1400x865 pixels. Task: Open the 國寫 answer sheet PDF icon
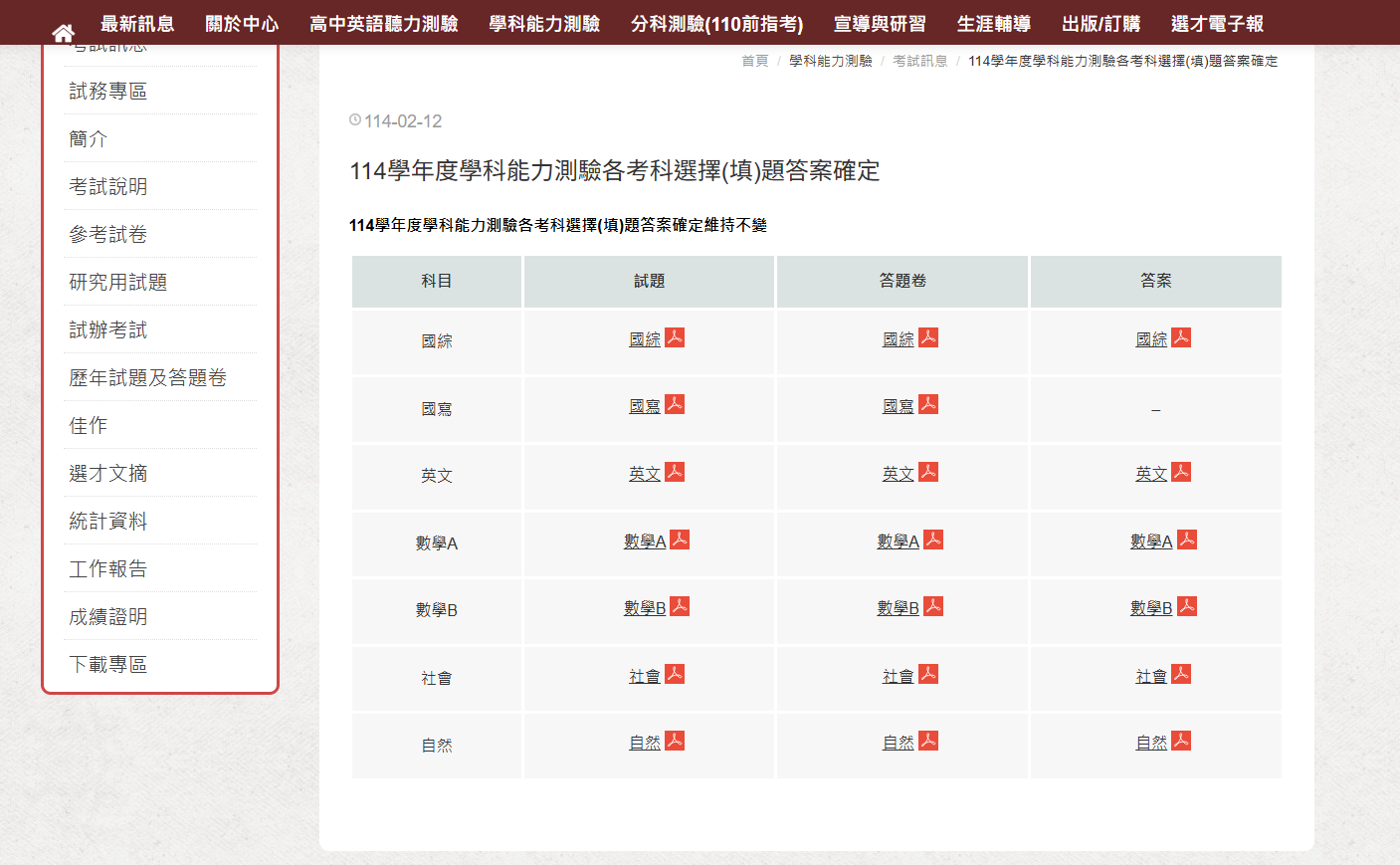[x=926, y=404]
